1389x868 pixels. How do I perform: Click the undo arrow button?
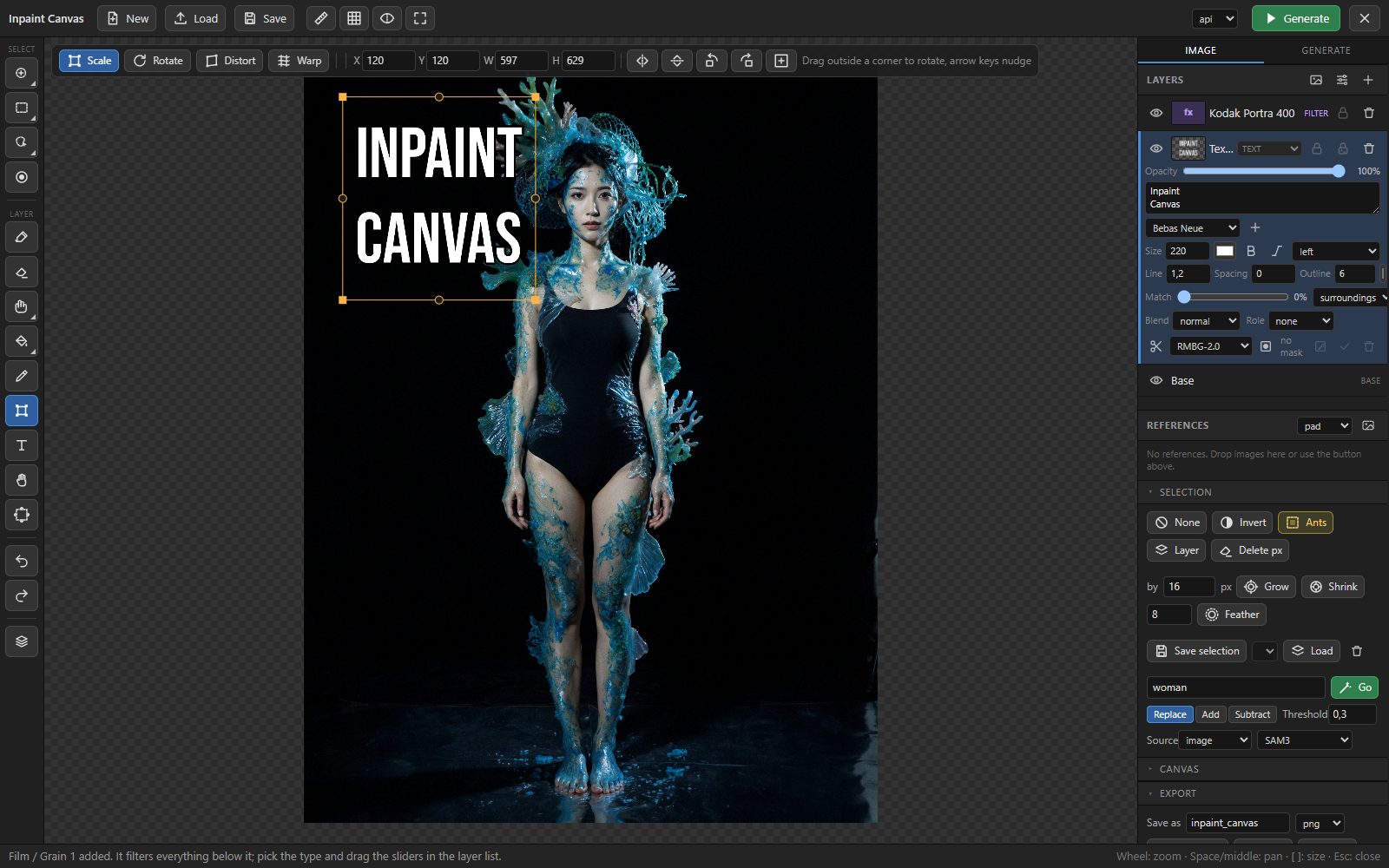[22, 562]
